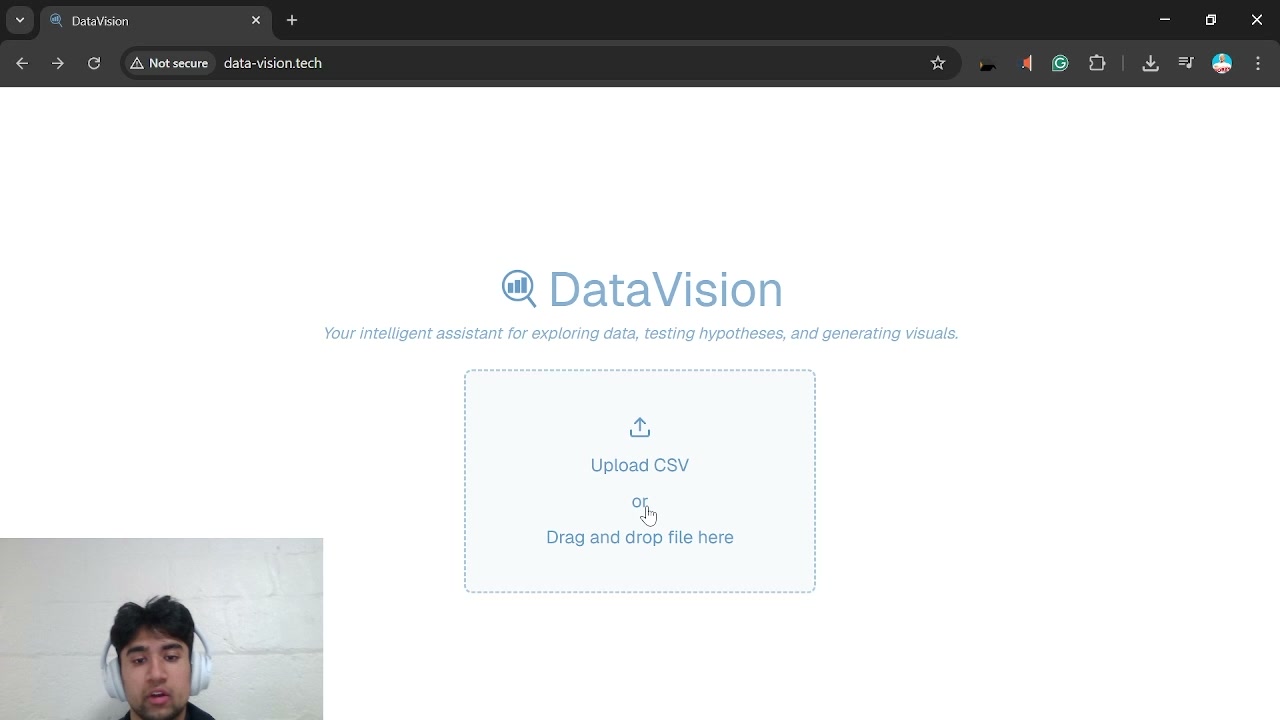
Task: Click the orange megaphone extension icon
Action: click(1026, 63)
